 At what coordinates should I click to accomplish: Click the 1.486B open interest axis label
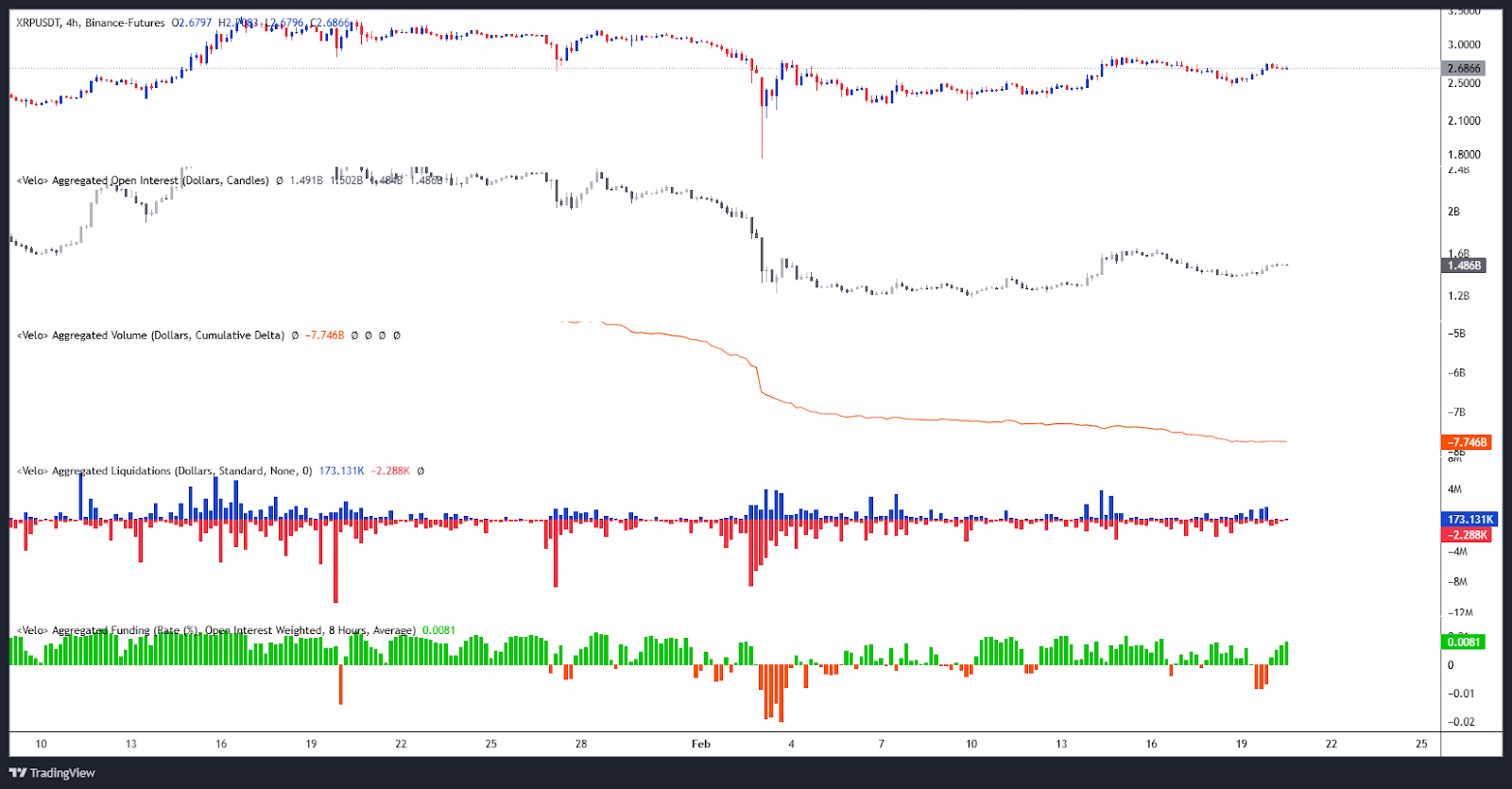(x=1465, y=266)
